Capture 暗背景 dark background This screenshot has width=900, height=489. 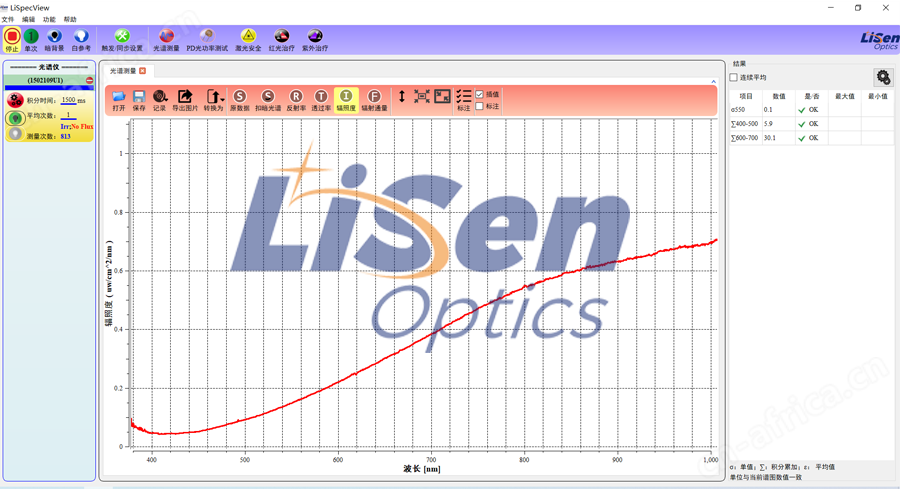coord(55,40)
